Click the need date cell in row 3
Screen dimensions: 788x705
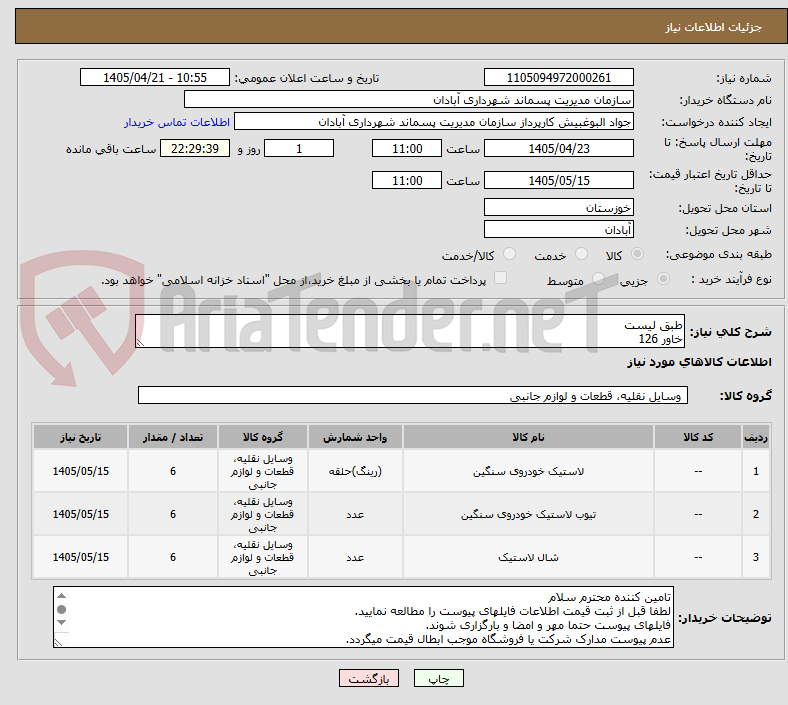pos(80,557)
